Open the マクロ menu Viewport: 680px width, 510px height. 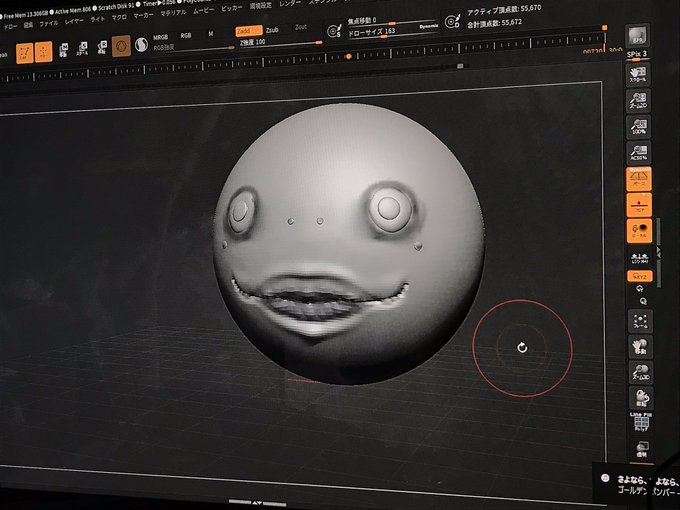[x=119, y=17]
